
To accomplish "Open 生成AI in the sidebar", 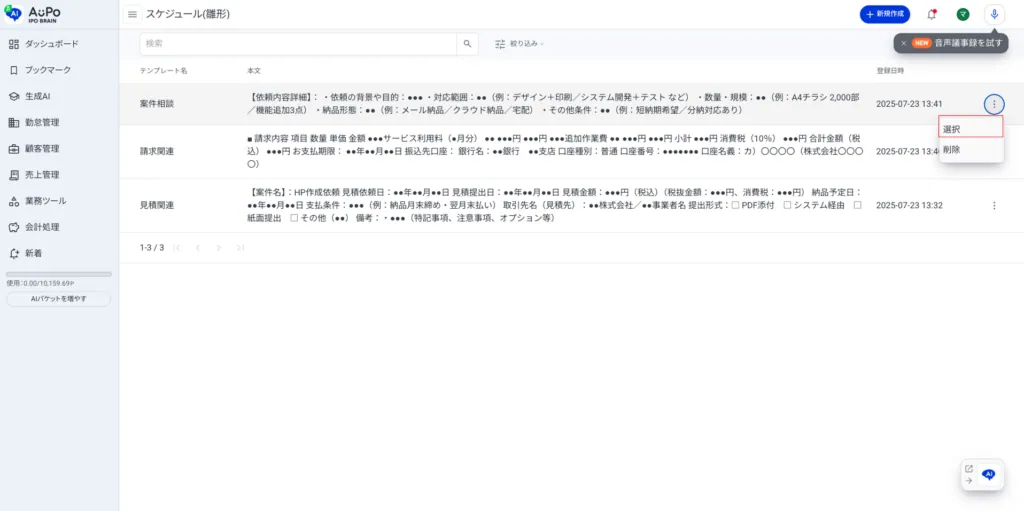I will pyautogui.click(x=29, y=96).
